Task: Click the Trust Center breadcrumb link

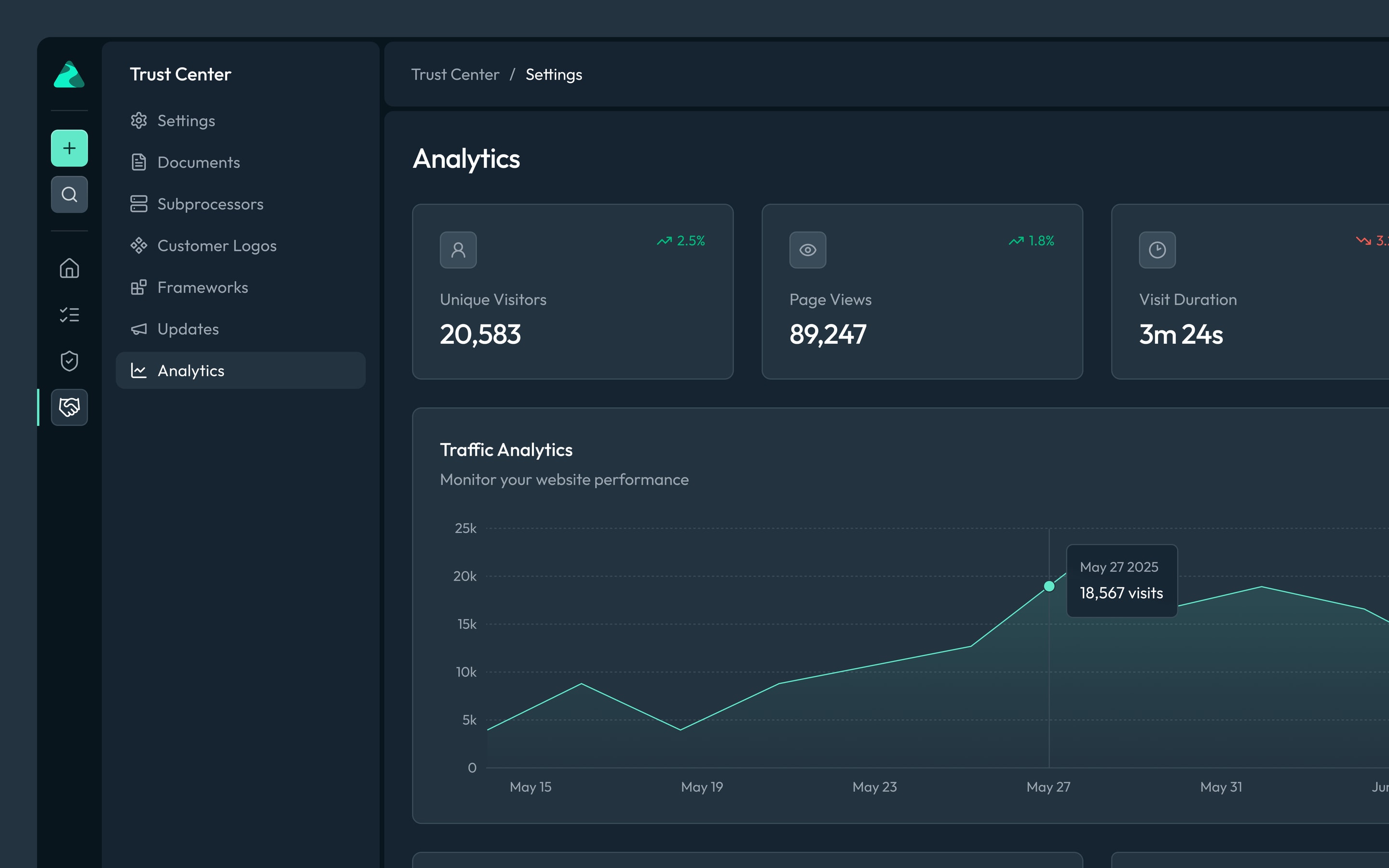Action: (455, 75)
